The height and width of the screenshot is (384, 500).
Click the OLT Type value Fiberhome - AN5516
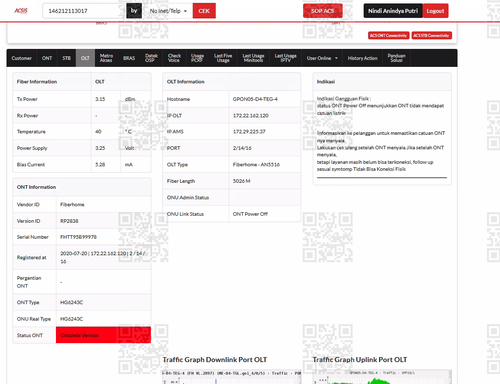tap(256, 165)
